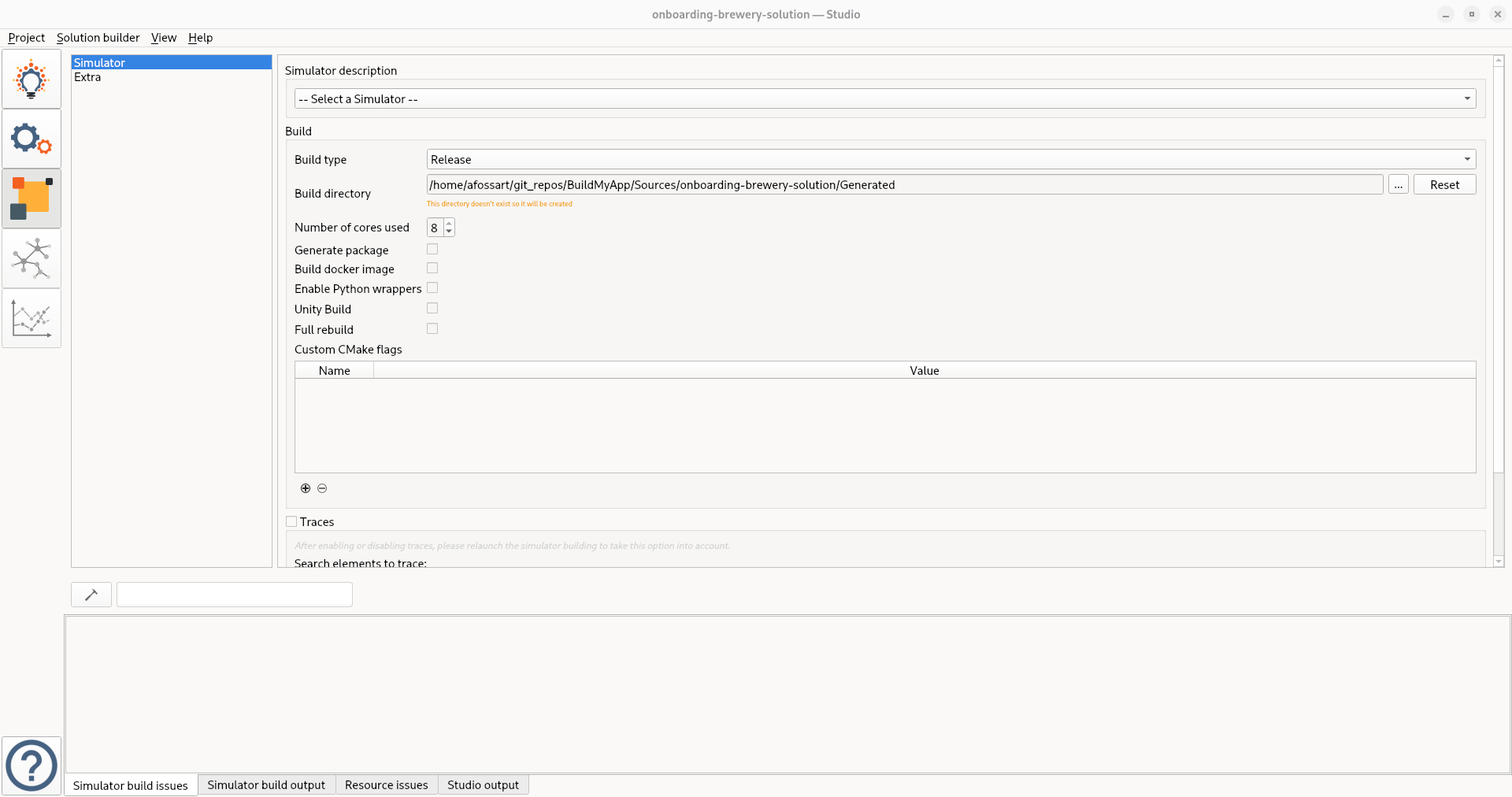Image resolution: width=1512 pixels, height=797 pixels.
Task: Select Extra in the left list
Action: coord(87,77)
